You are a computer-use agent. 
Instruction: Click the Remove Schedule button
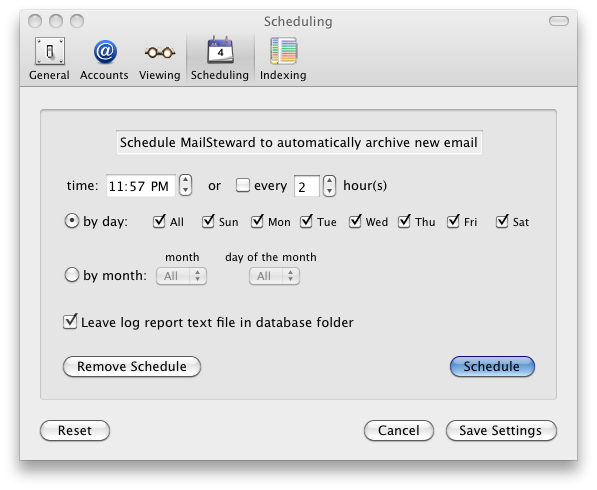click(x=132, y=367)
